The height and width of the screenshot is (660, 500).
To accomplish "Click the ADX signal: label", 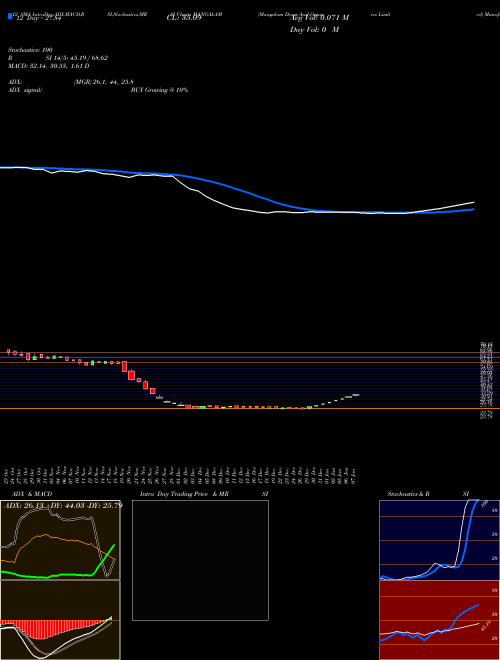I will [x=25, y=90].
